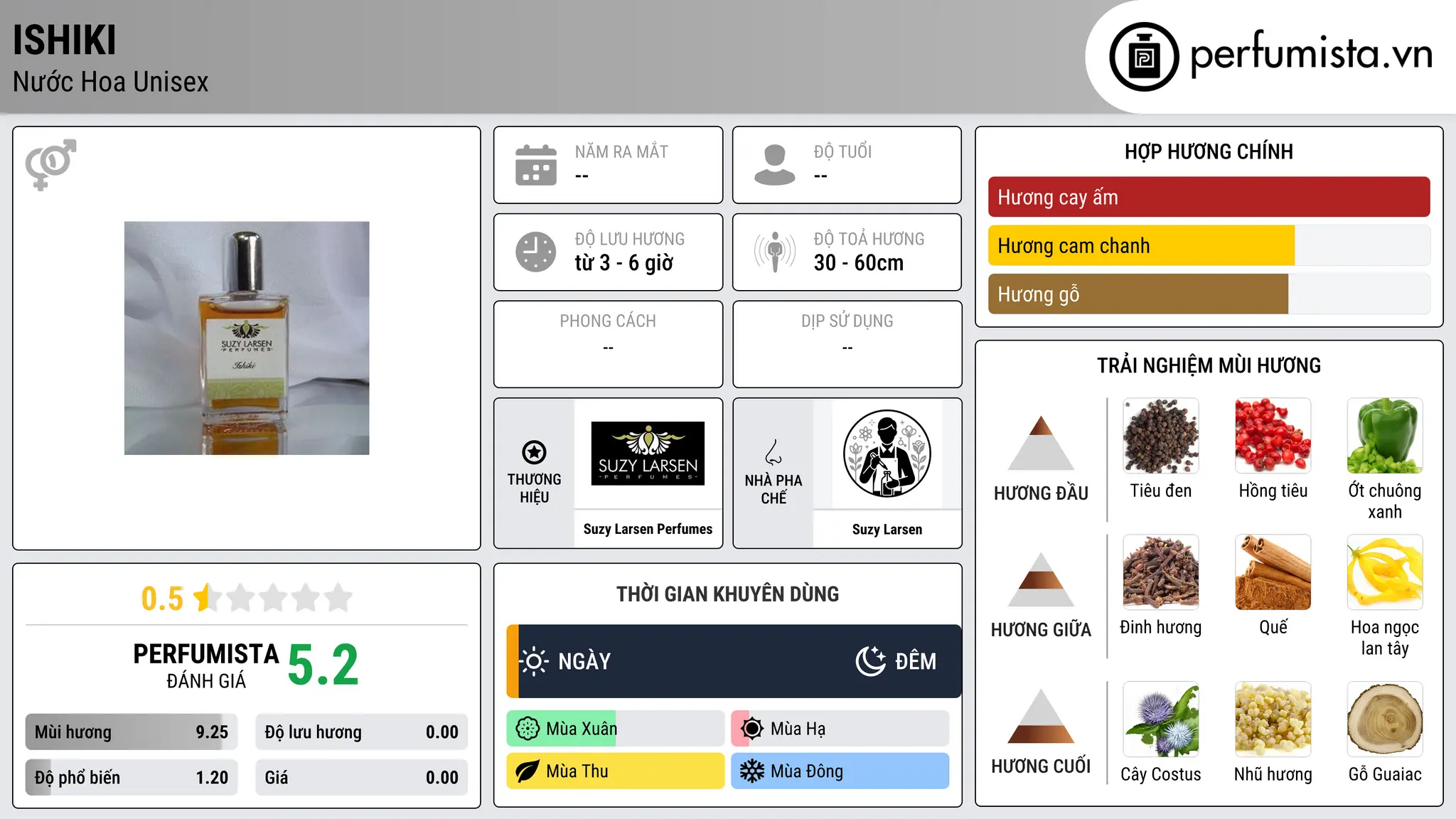Image resolution: width=1456 pixels, height=819 pixels.
Task: Click the Độ phổ biến 1.20 score bar
Action: [x=132, y=778]
